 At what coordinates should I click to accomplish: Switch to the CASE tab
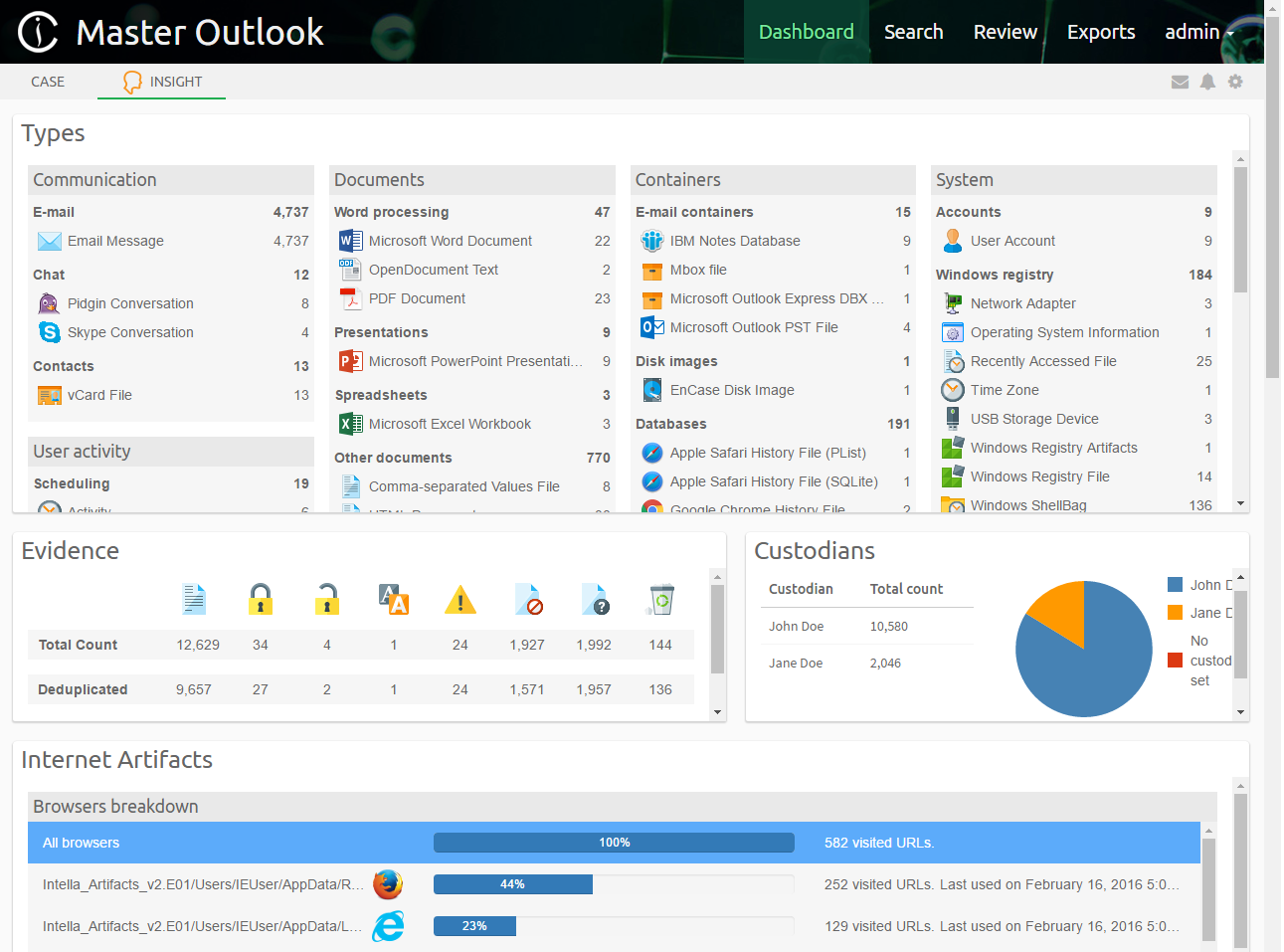[x=48, y=82]
